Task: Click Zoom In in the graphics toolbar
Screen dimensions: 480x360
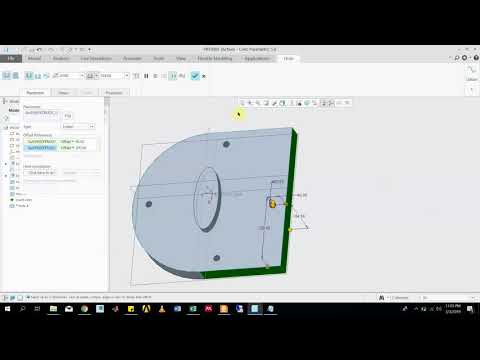Action: point(250,103)
